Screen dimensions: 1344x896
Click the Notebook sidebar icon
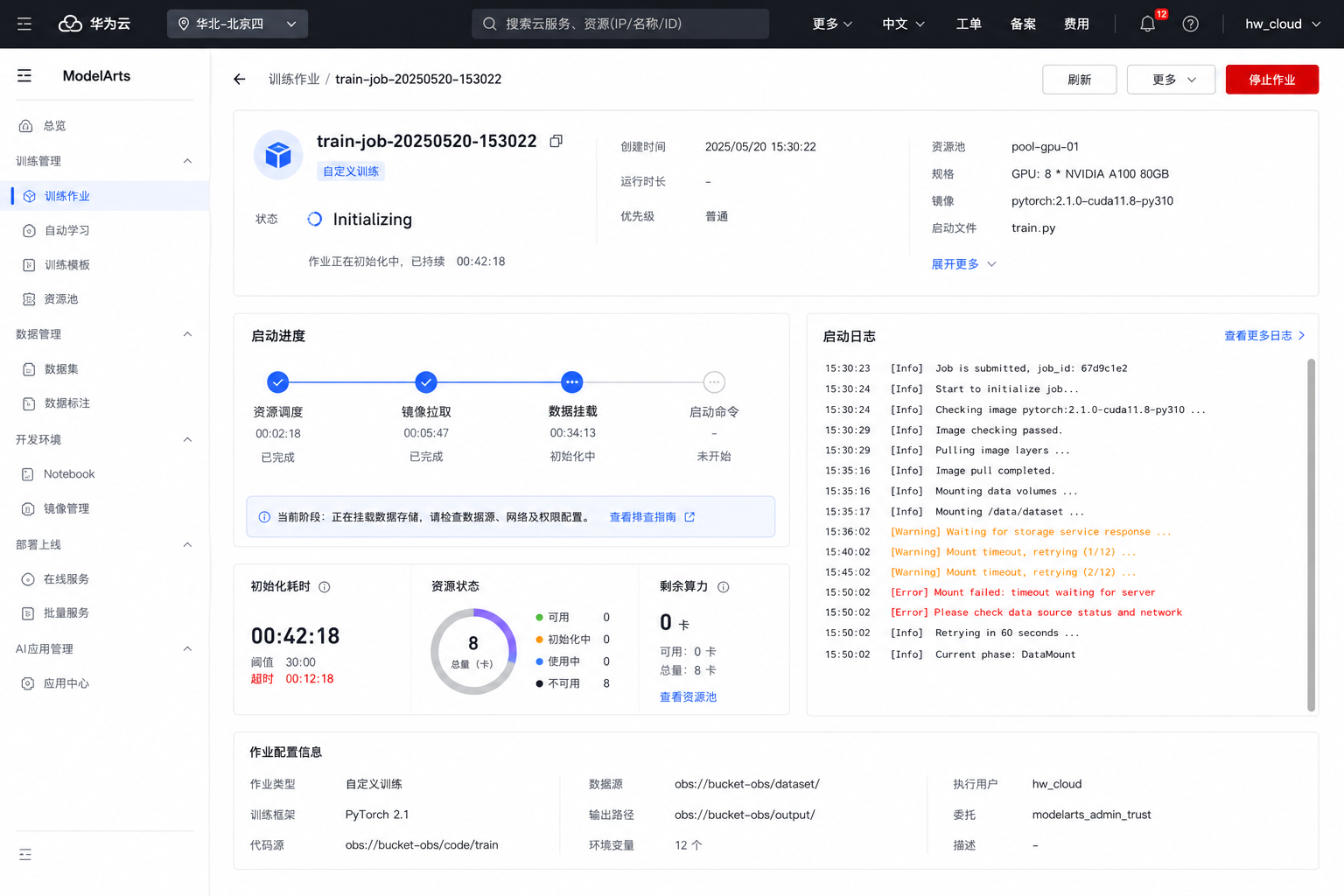tap(28, 473)
